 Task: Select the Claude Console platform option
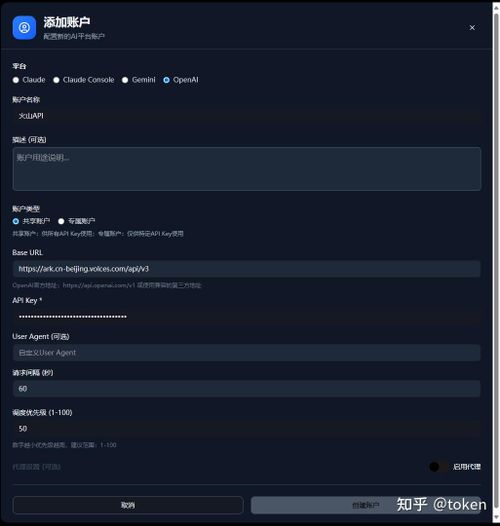pos(56,80)
